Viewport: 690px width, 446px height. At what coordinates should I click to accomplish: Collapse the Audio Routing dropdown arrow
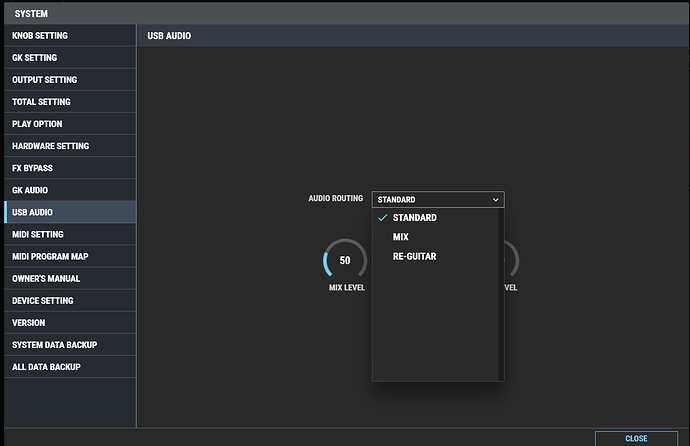[x=496, y=200]
